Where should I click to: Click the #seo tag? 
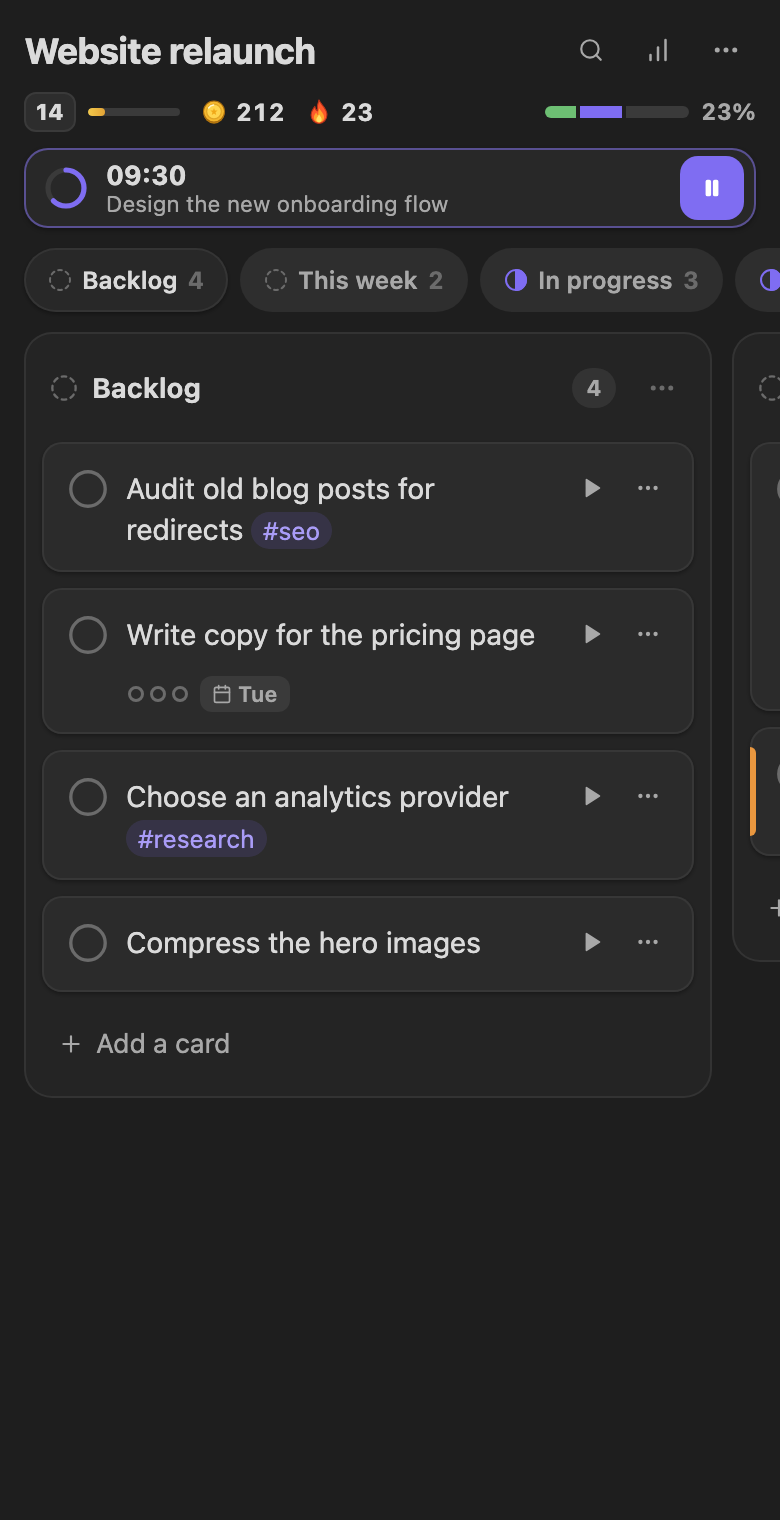point(291,531)
